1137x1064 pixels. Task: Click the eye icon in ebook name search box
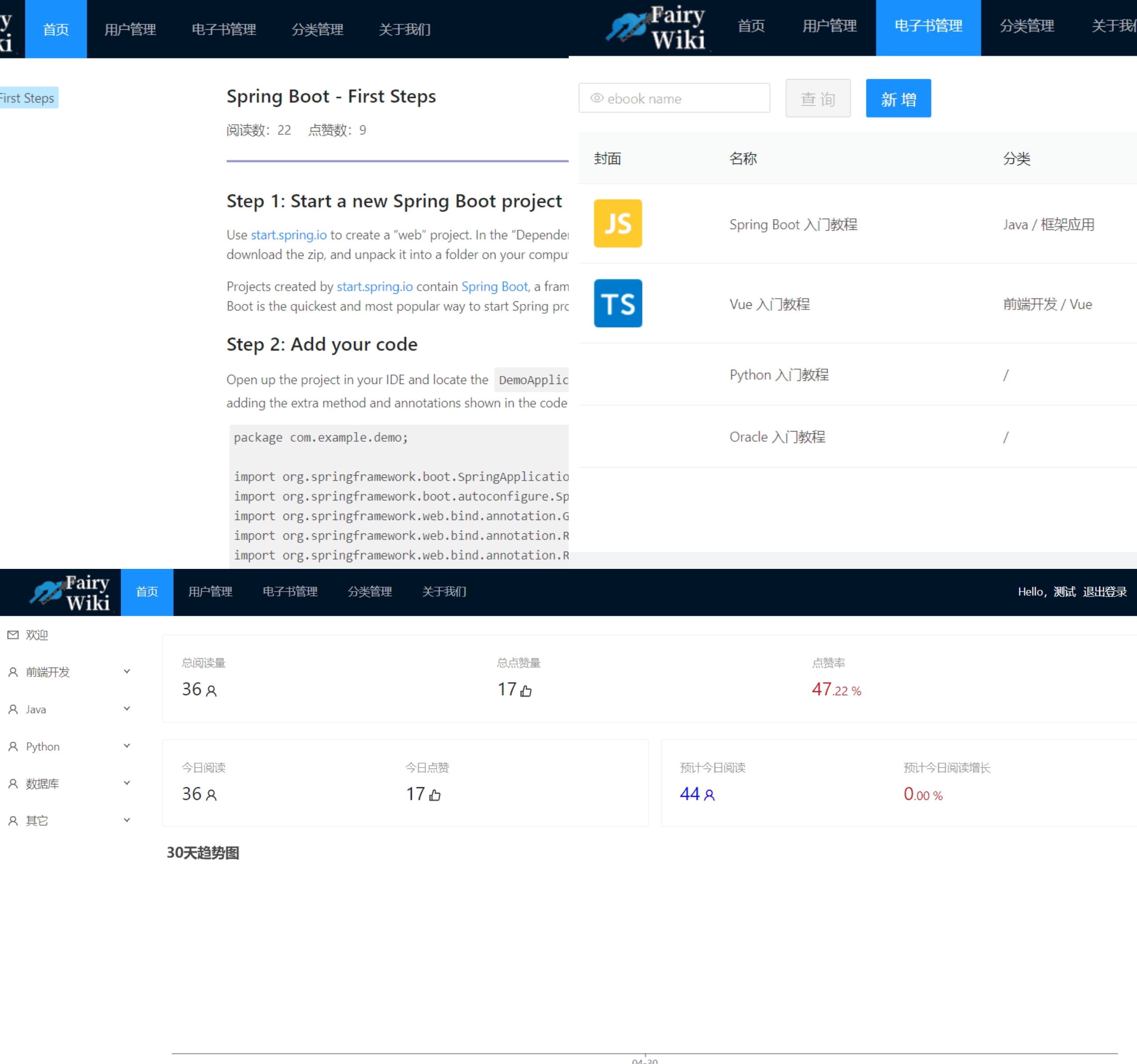pos(597,98)
